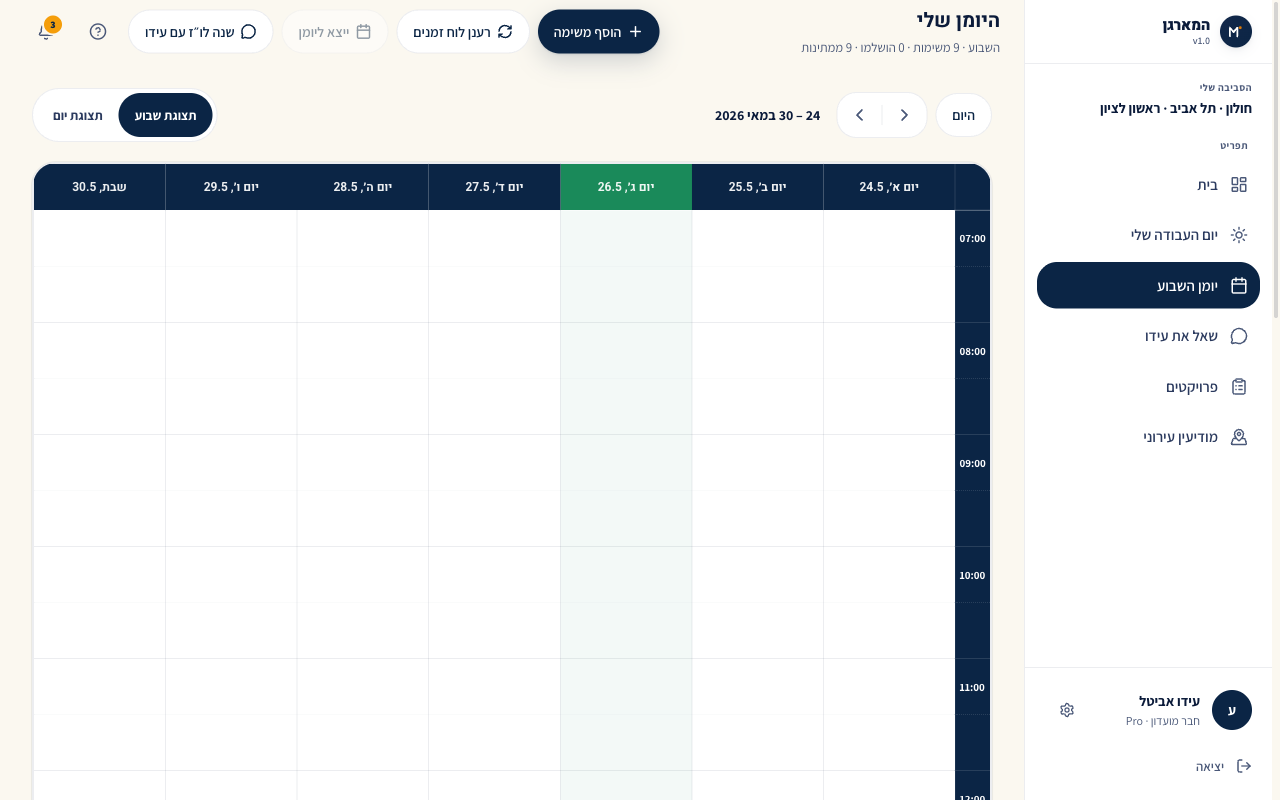Click the orange notification badge 3
The image size is (1280, 800).
53,24
